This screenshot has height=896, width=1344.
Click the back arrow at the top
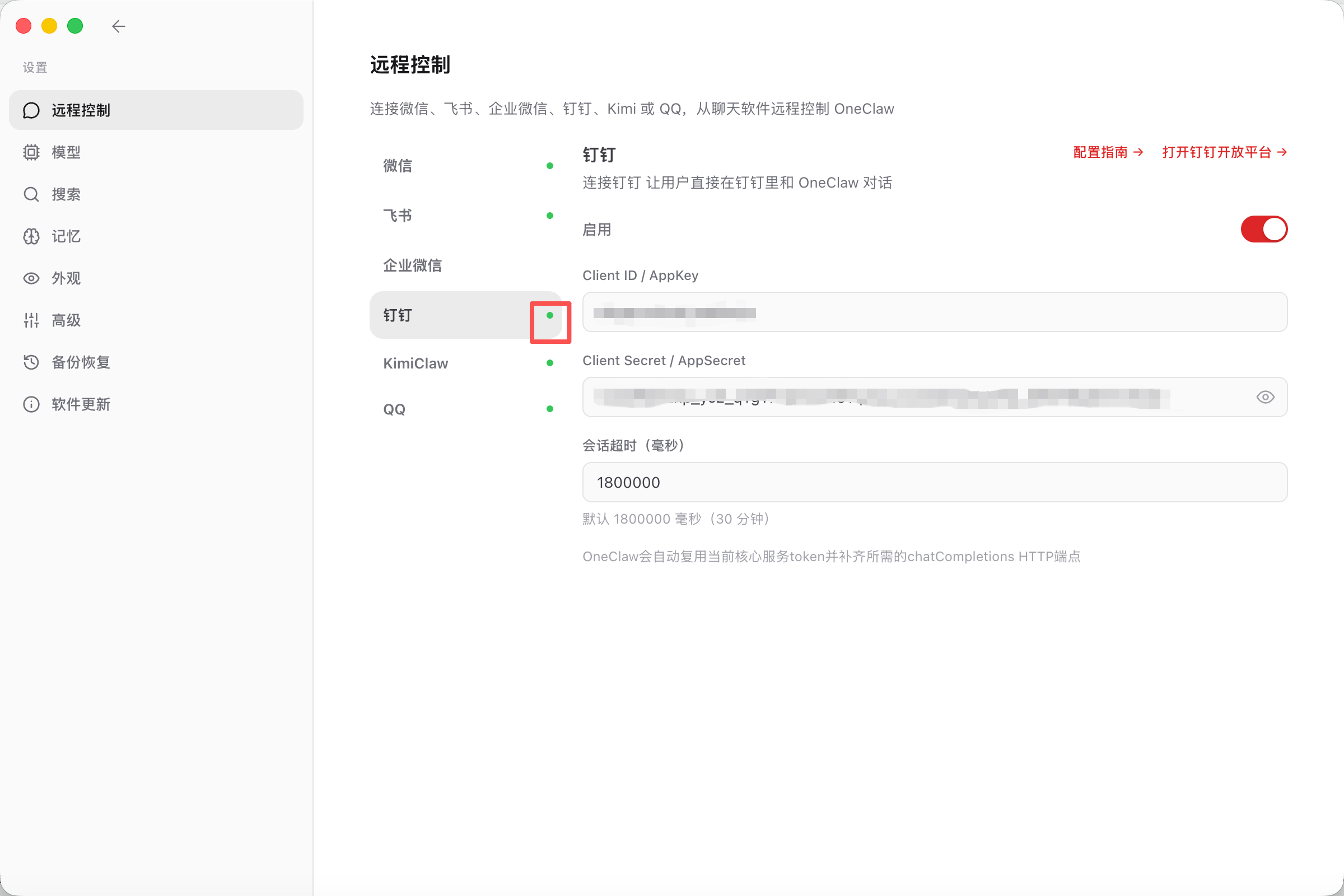tap(119, 26)
